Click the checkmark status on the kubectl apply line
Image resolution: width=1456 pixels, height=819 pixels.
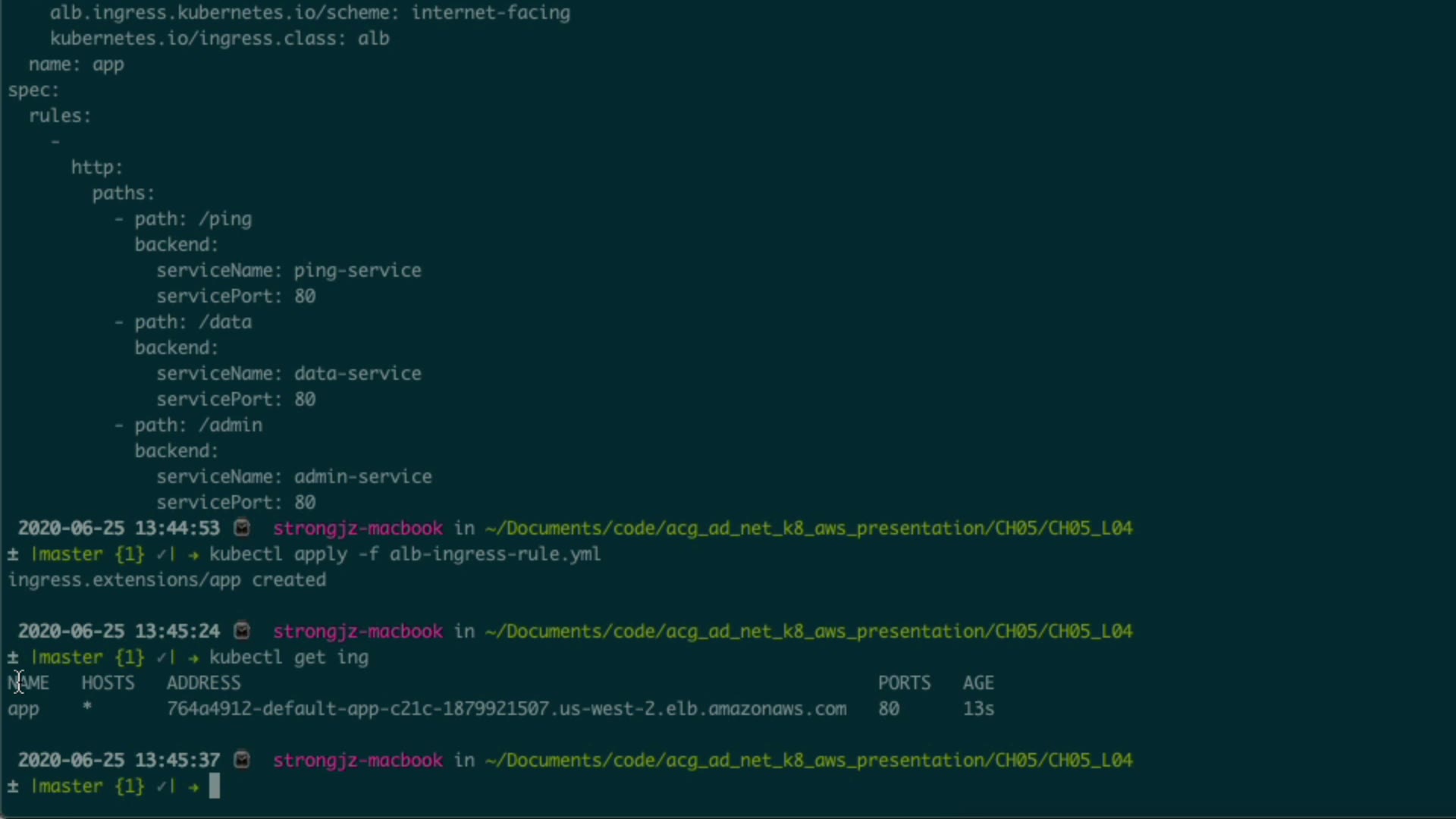click(x=162, y=554)
